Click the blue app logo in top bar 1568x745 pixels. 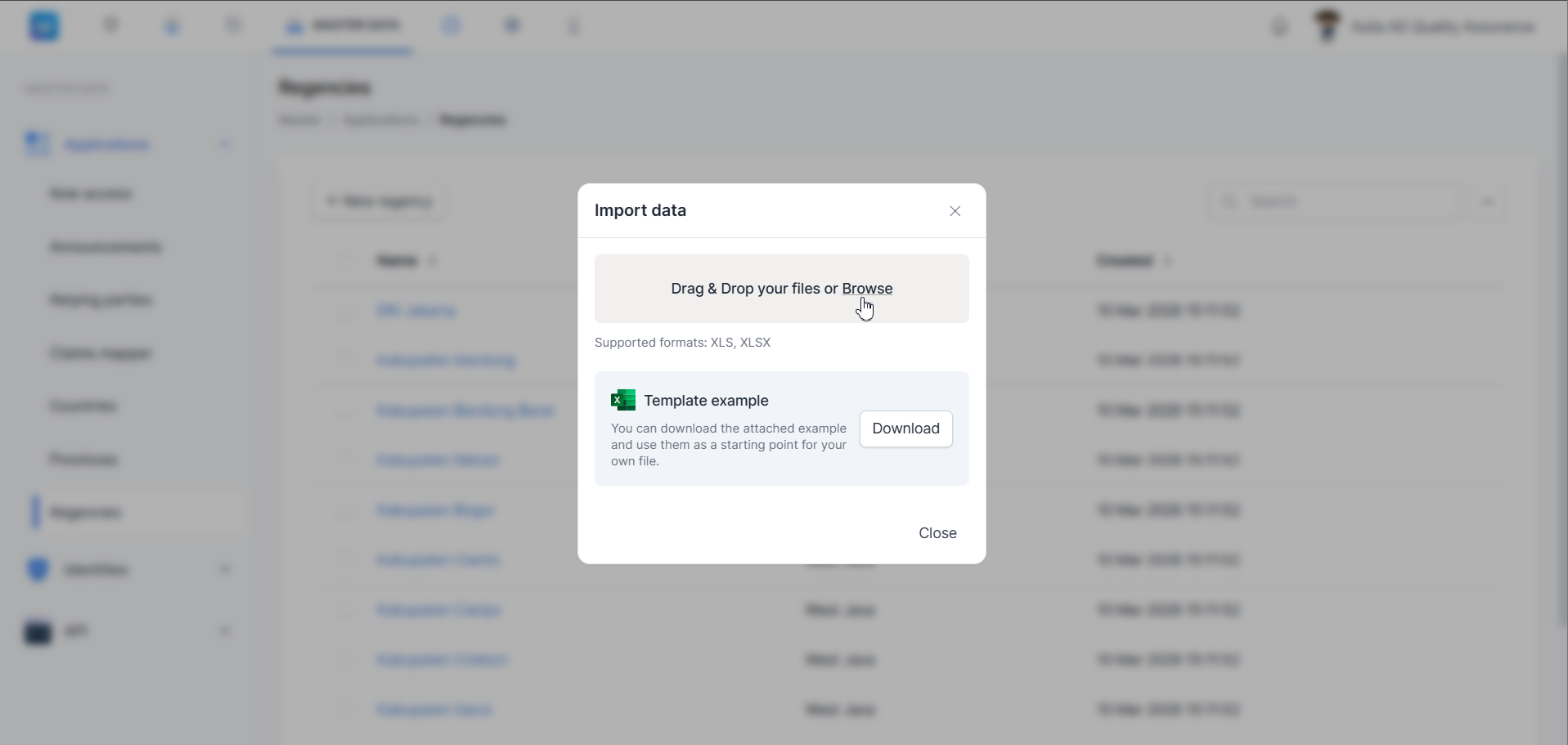coord(44,26)
